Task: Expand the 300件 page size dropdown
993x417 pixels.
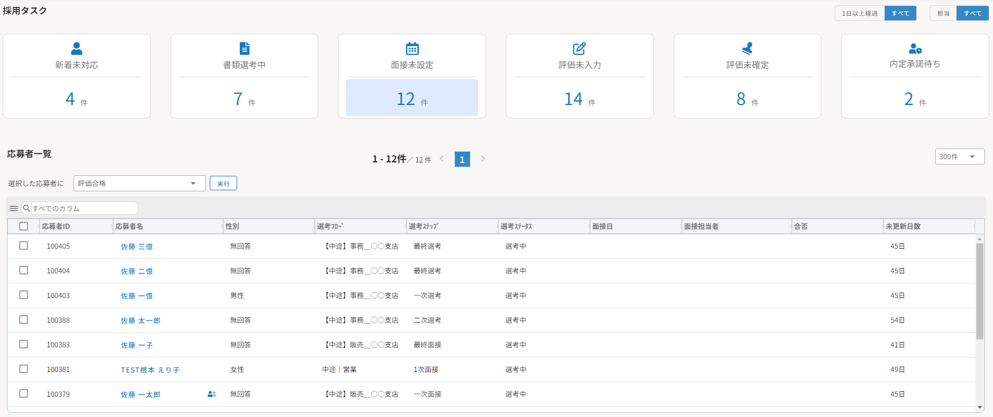Action: tap(959, 157)
